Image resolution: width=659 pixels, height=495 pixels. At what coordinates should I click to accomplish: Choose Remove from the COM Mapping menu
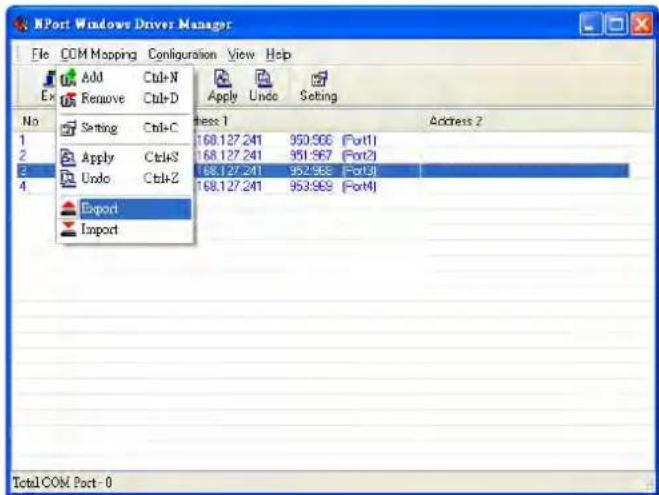(126, 98)
